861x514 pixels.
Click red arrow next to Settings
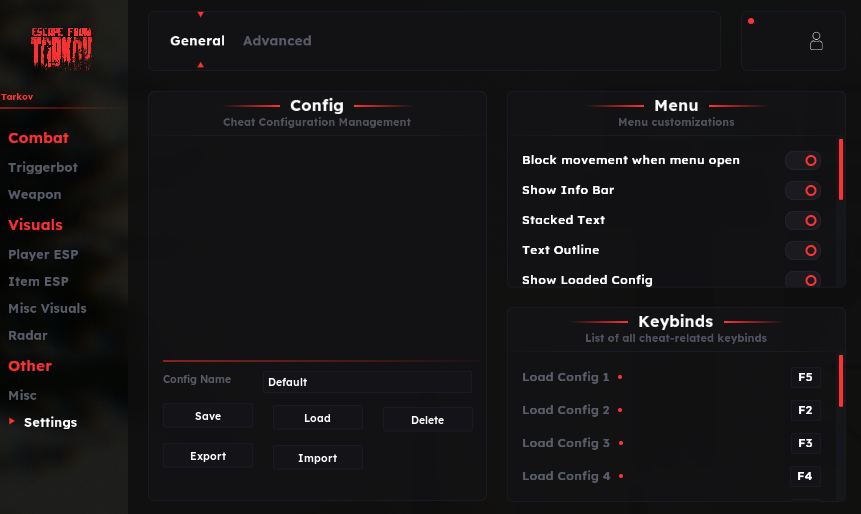[12, 422]
